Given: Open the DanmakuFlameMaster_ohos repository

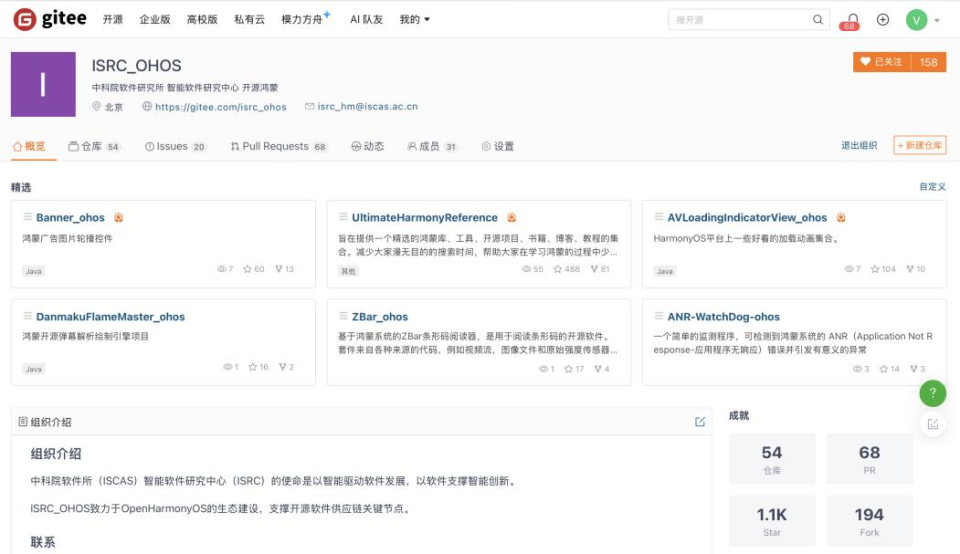Looking at the screenshot, I should pos(110,316).
